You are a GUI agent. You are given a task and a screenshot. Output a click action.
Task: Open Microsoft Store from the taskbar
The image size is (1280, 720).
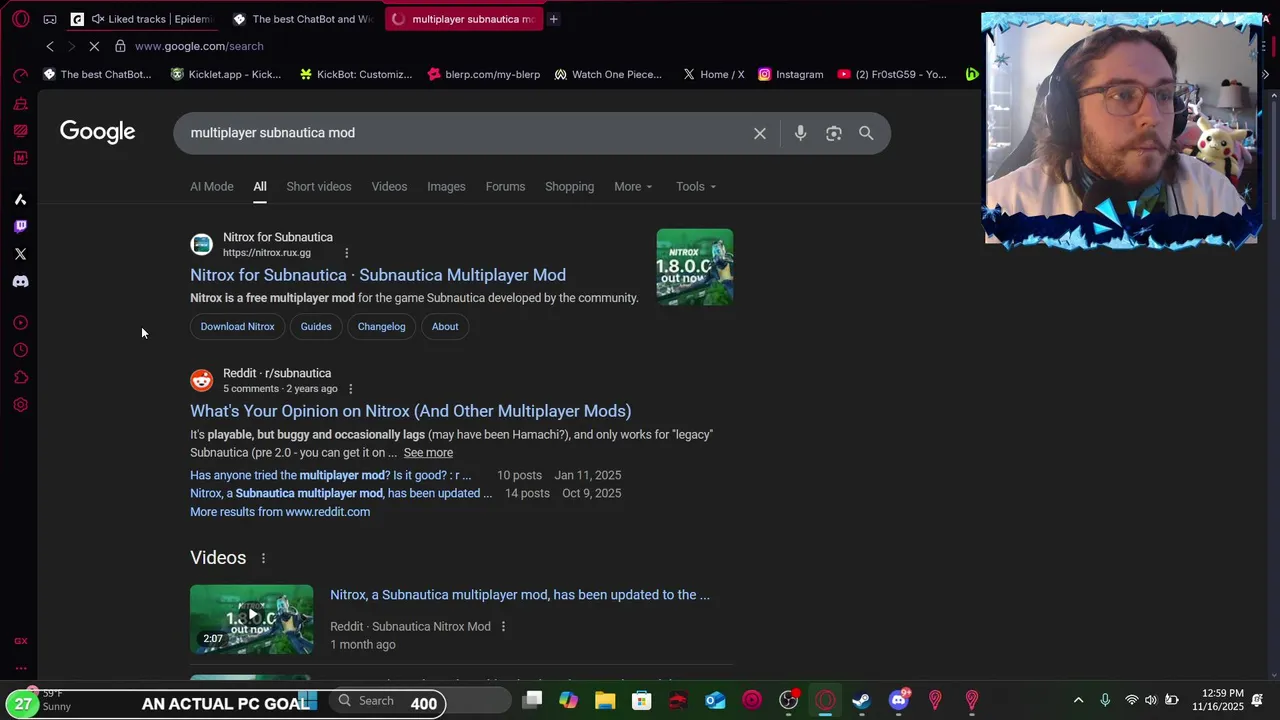tap(642, 701)
